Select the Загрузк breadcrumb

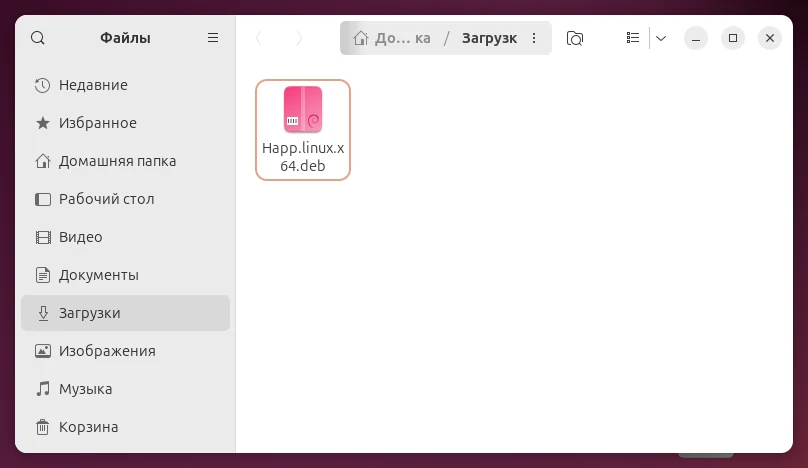489,38
